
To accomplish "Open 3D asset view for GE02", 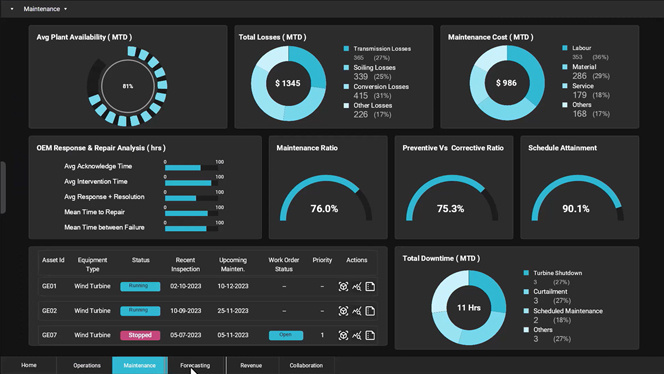I will coord(343,311).
